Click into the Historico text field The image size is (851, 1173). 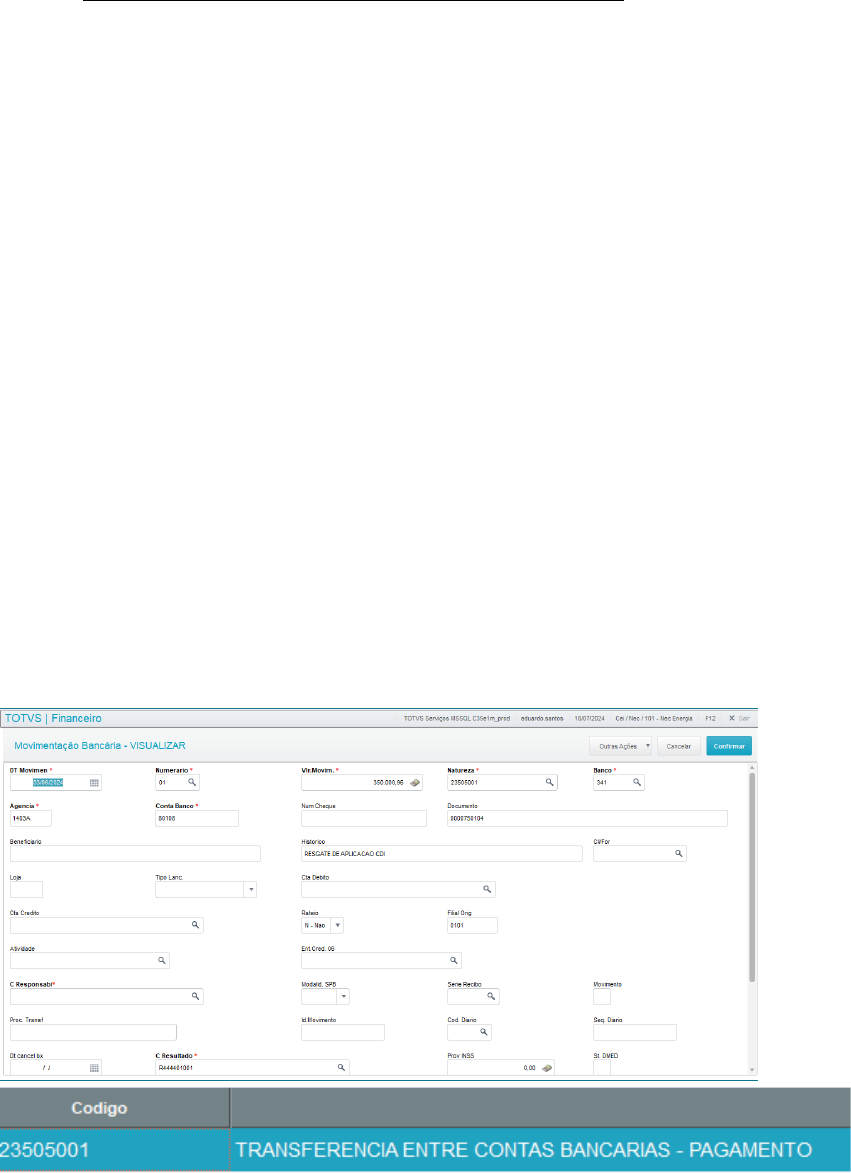(x=441, y=854)
